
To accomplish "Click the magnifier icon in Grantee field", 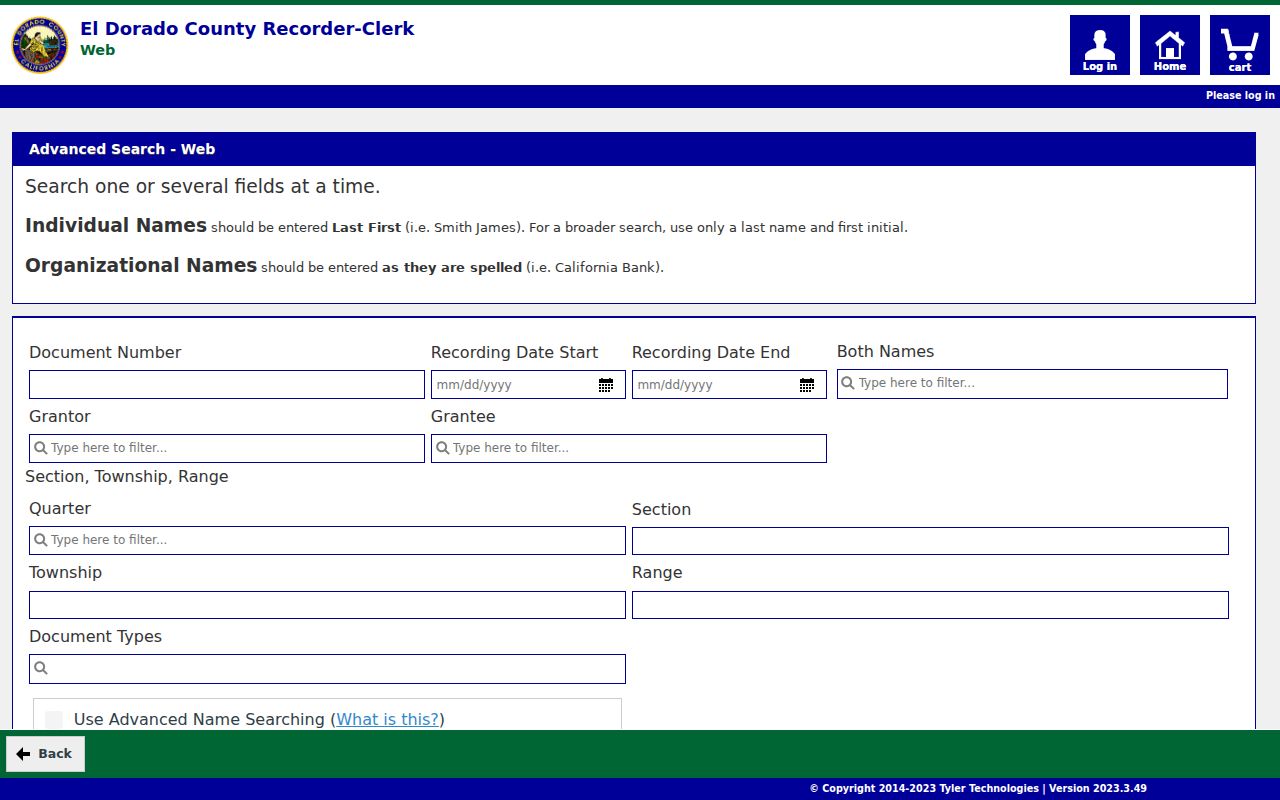I will click(443, 448).
